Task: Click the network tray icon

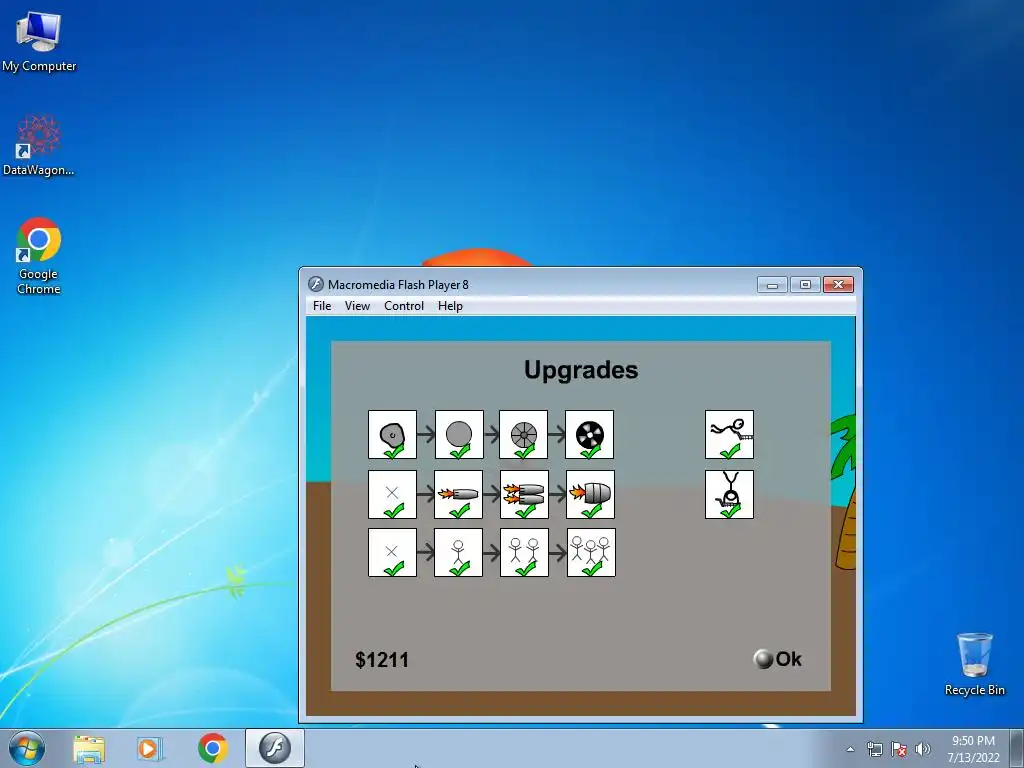Action: pos(874,749)
